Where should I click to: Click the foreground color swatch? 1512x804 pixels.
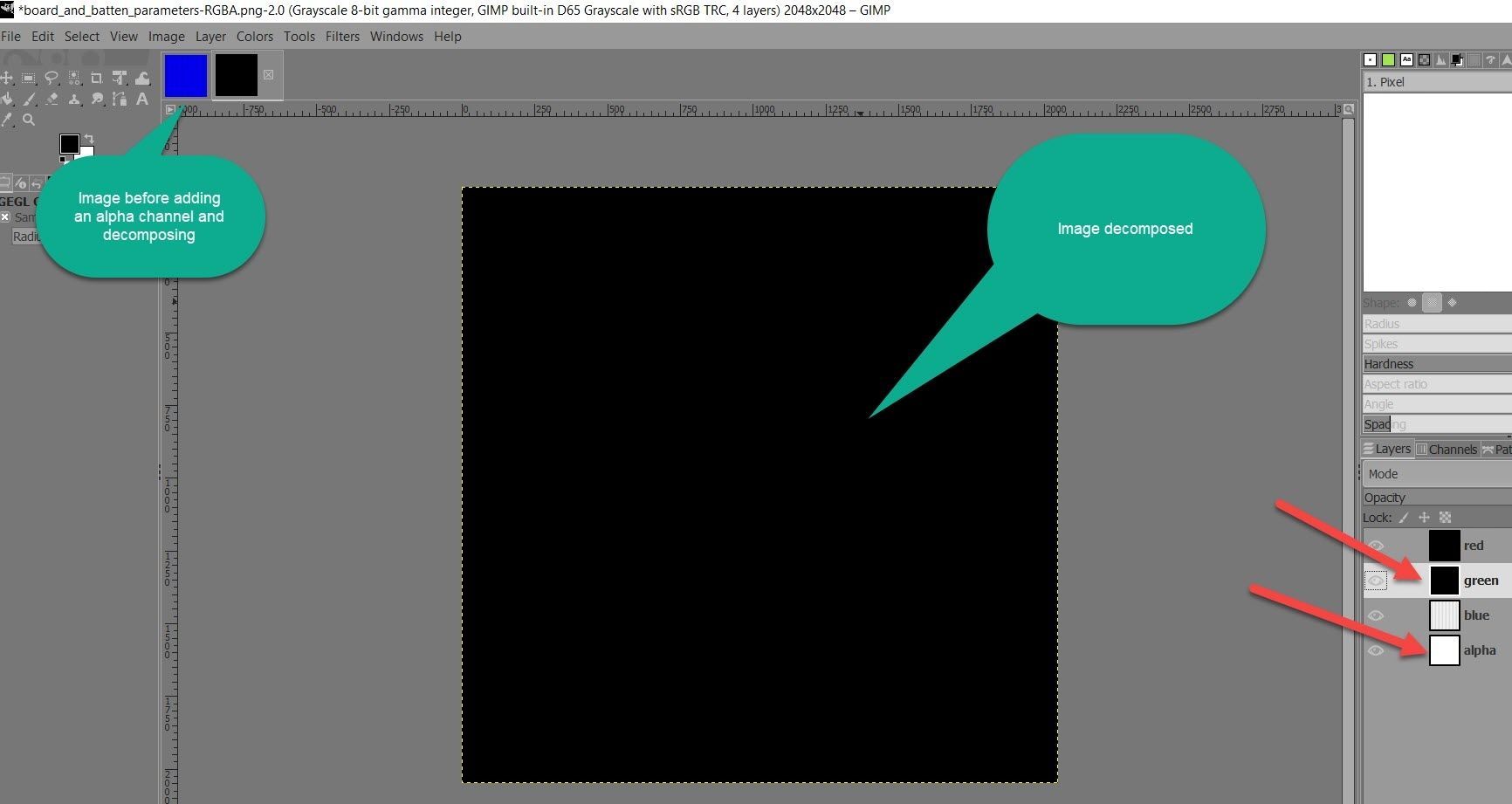click(69, 143)
